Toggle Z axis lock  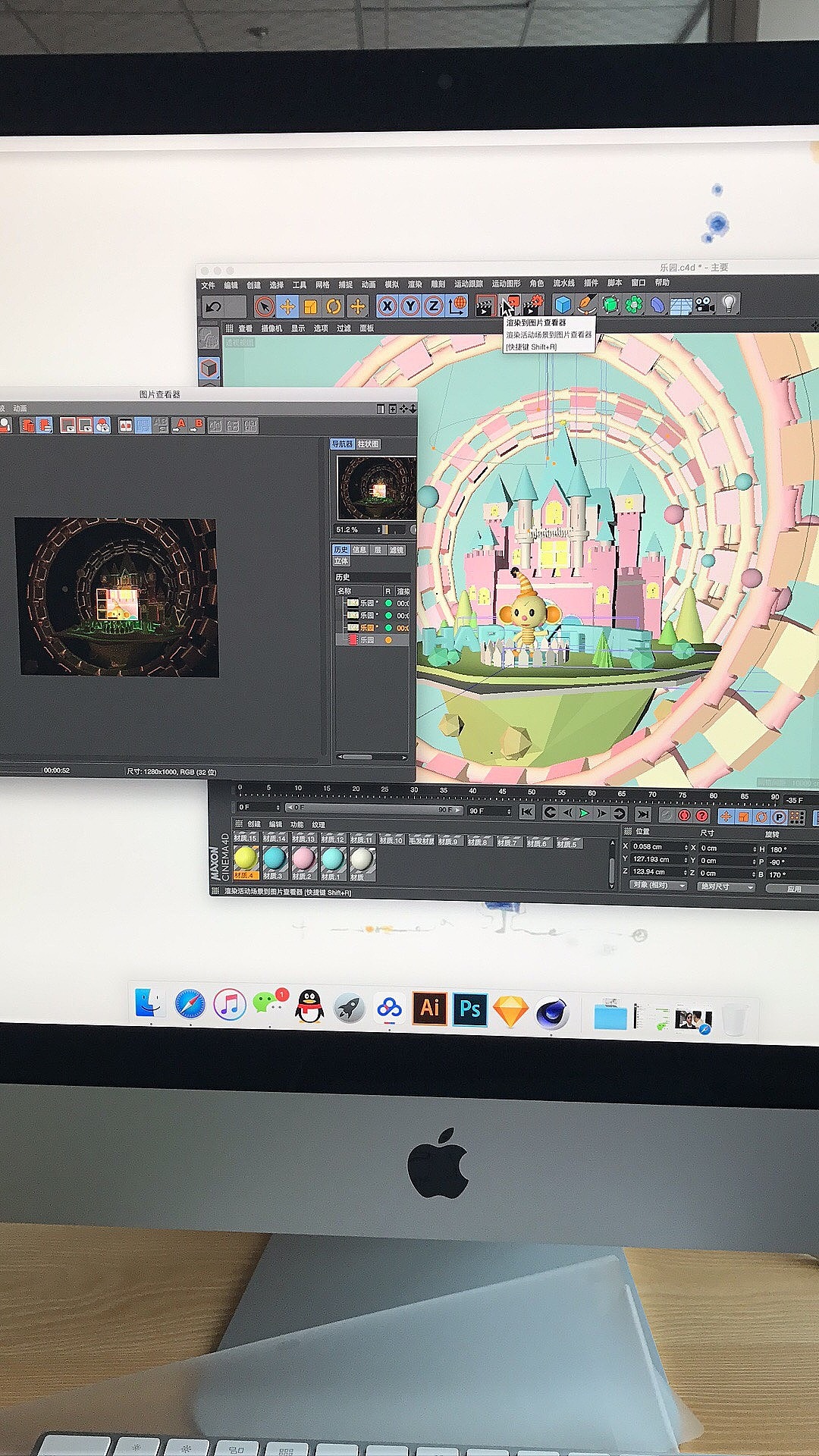433,306
